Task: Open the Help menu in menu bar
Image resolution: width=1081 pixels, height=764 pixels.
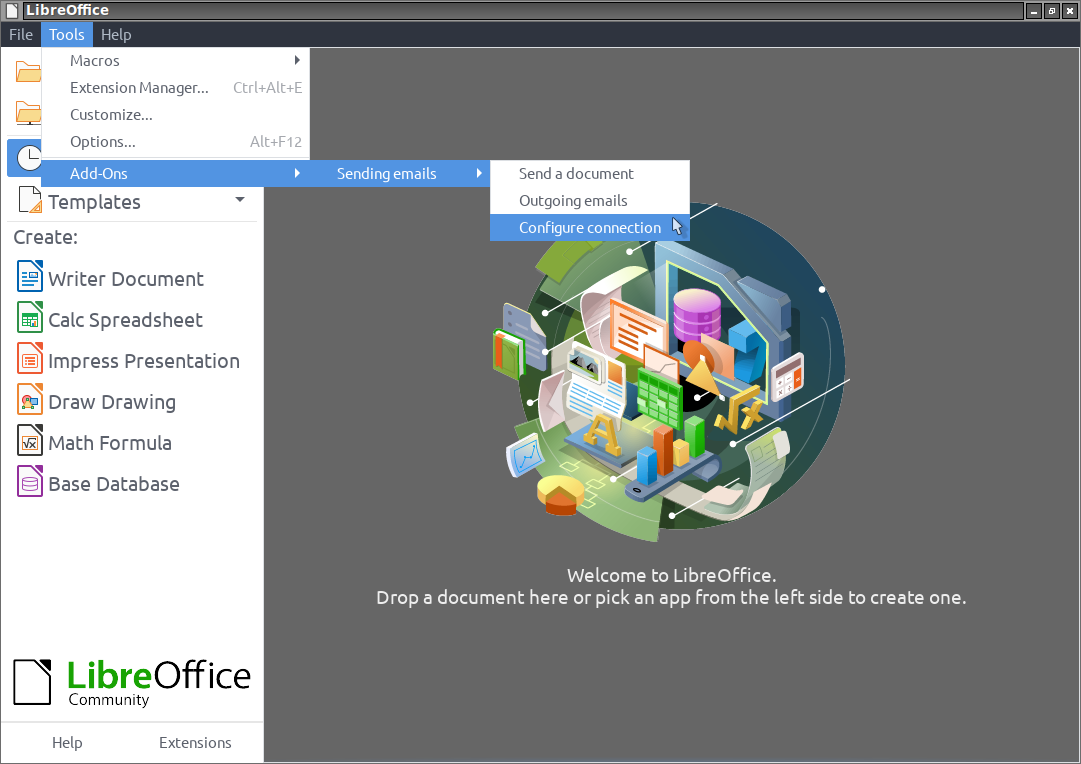Action: tap(116, 34)
